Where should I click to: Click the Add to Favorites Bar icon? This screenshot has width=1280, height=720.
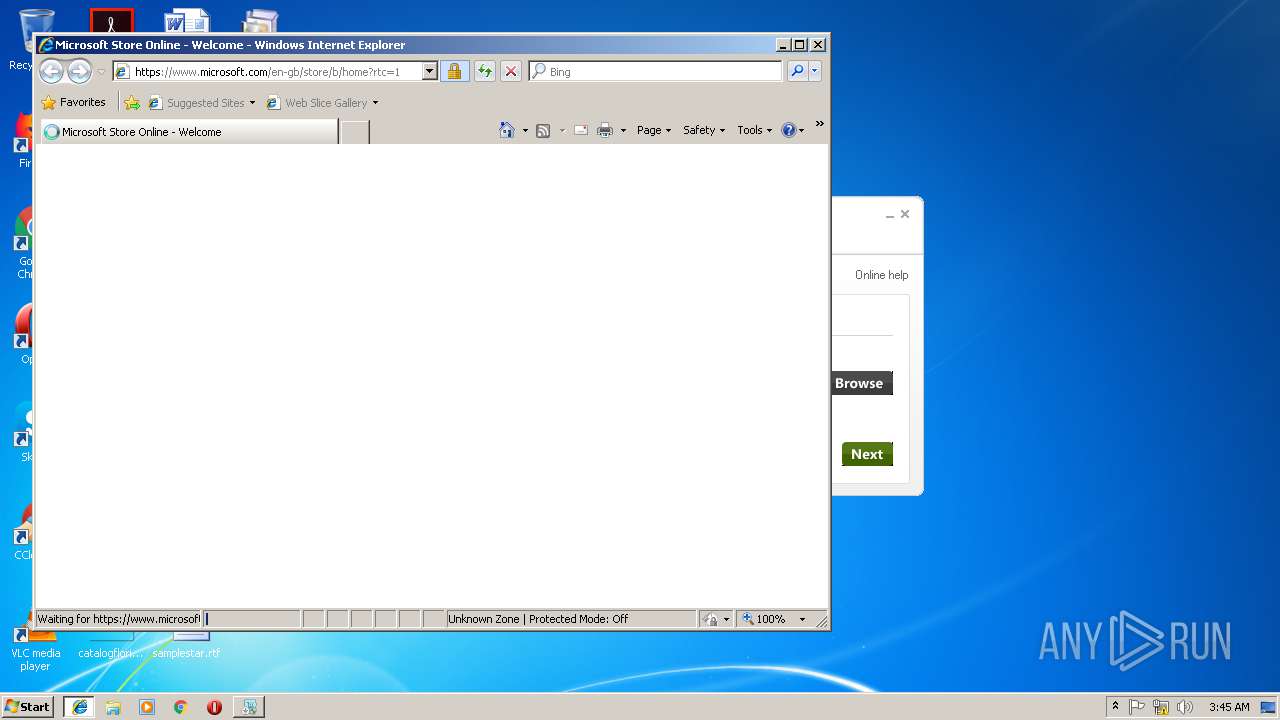pyautogui.click(x=132, y=102)
